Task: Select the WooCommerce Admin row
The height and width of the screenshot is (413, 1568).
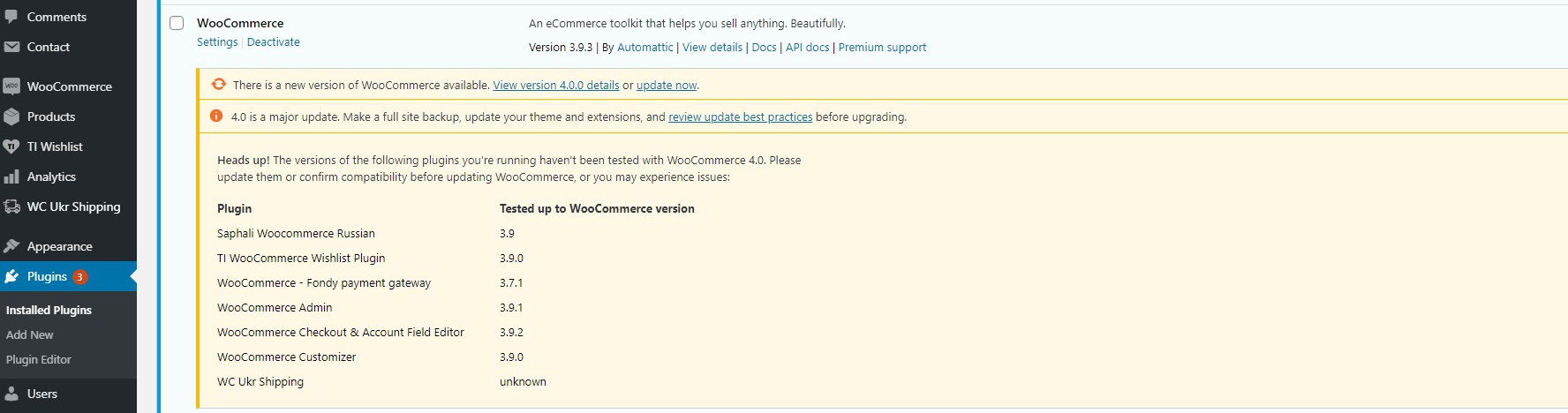Action: pos(275,308)
